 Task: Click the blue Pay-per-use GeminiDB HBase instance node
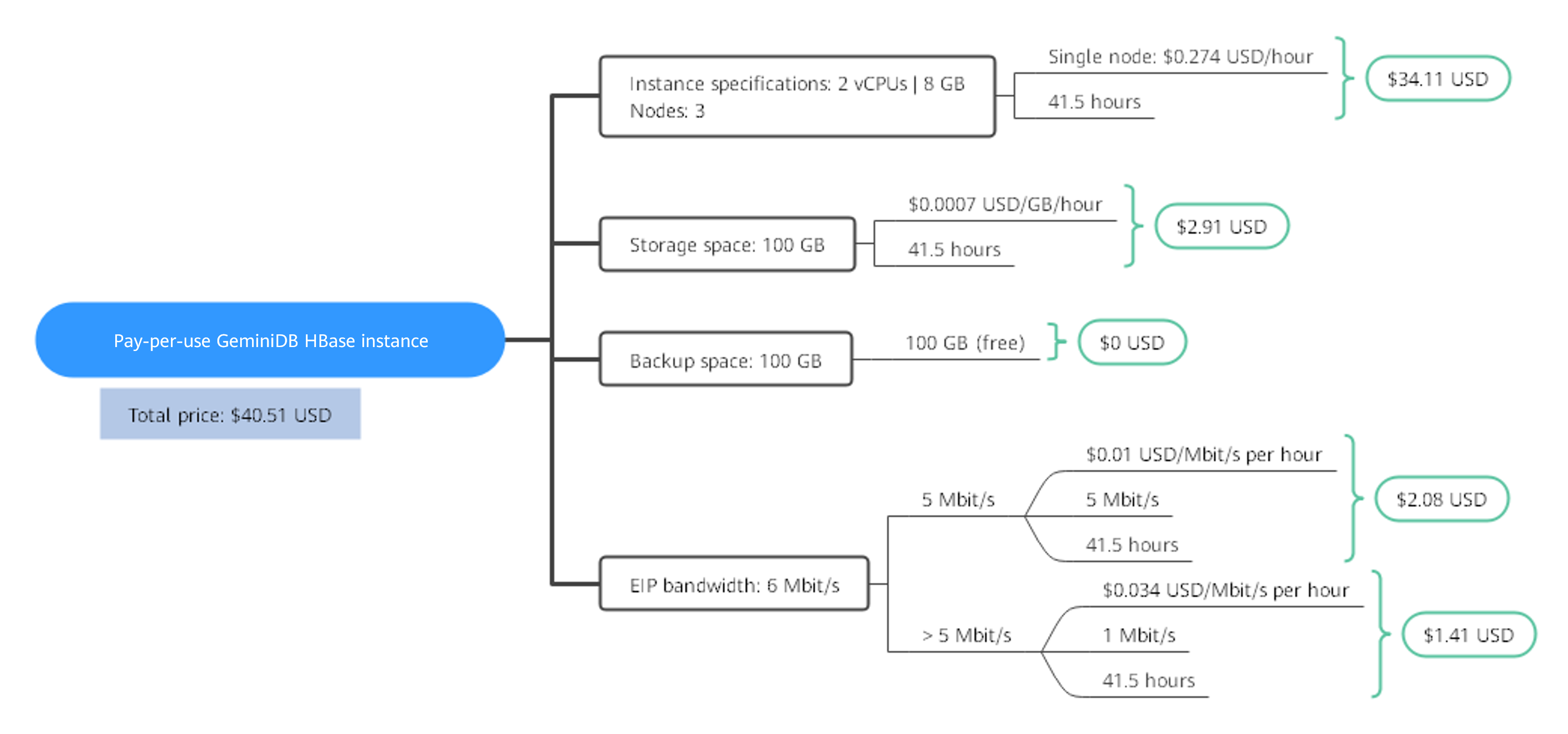tap(270, 340)
